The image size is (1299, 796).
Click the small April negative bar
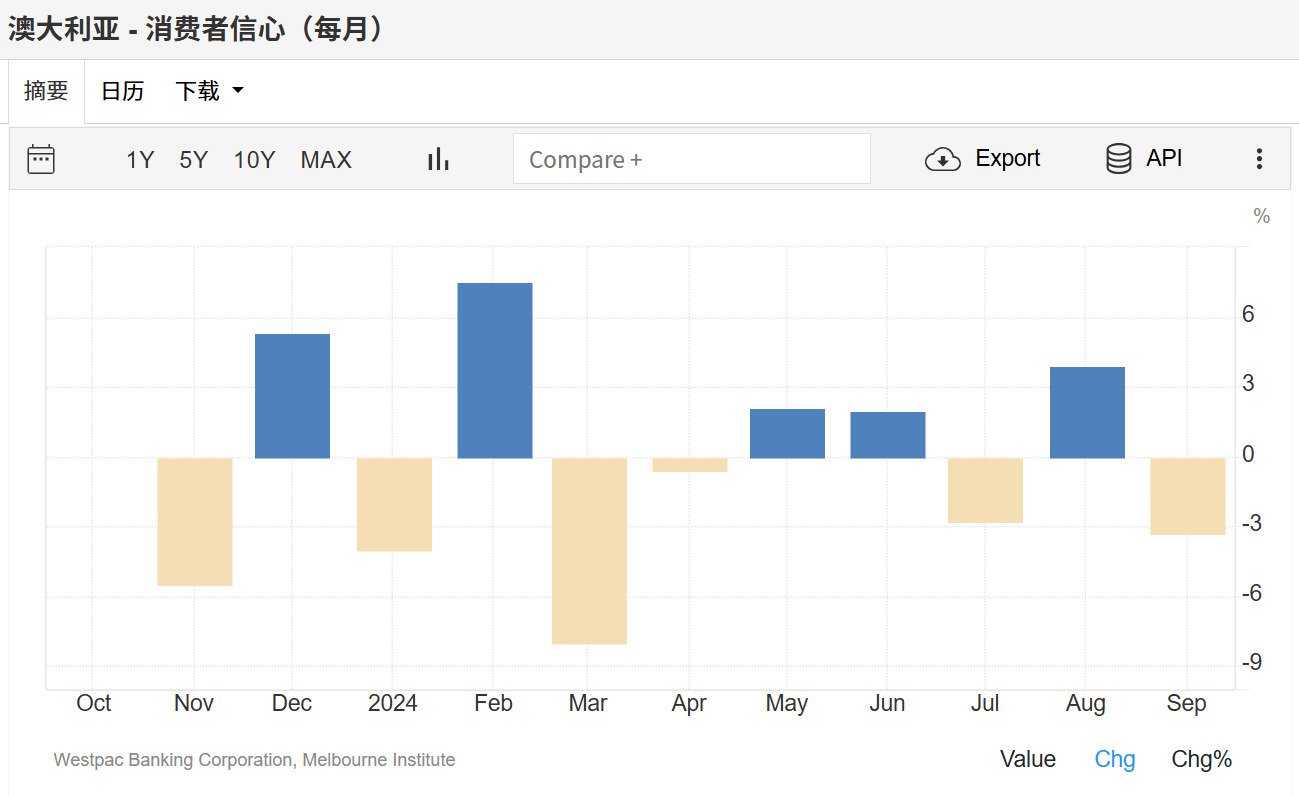pos(690,465)
